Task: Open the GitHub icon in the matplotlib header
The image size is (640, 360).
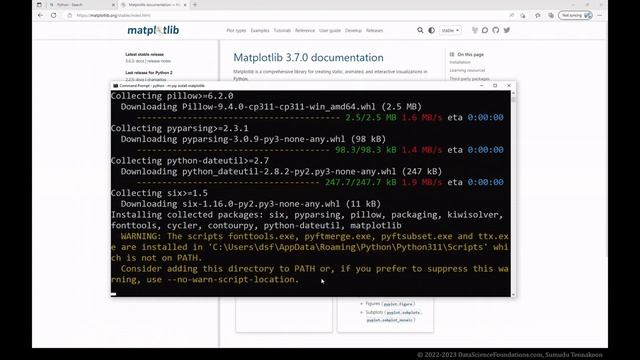Action: (x=496, y=30)
